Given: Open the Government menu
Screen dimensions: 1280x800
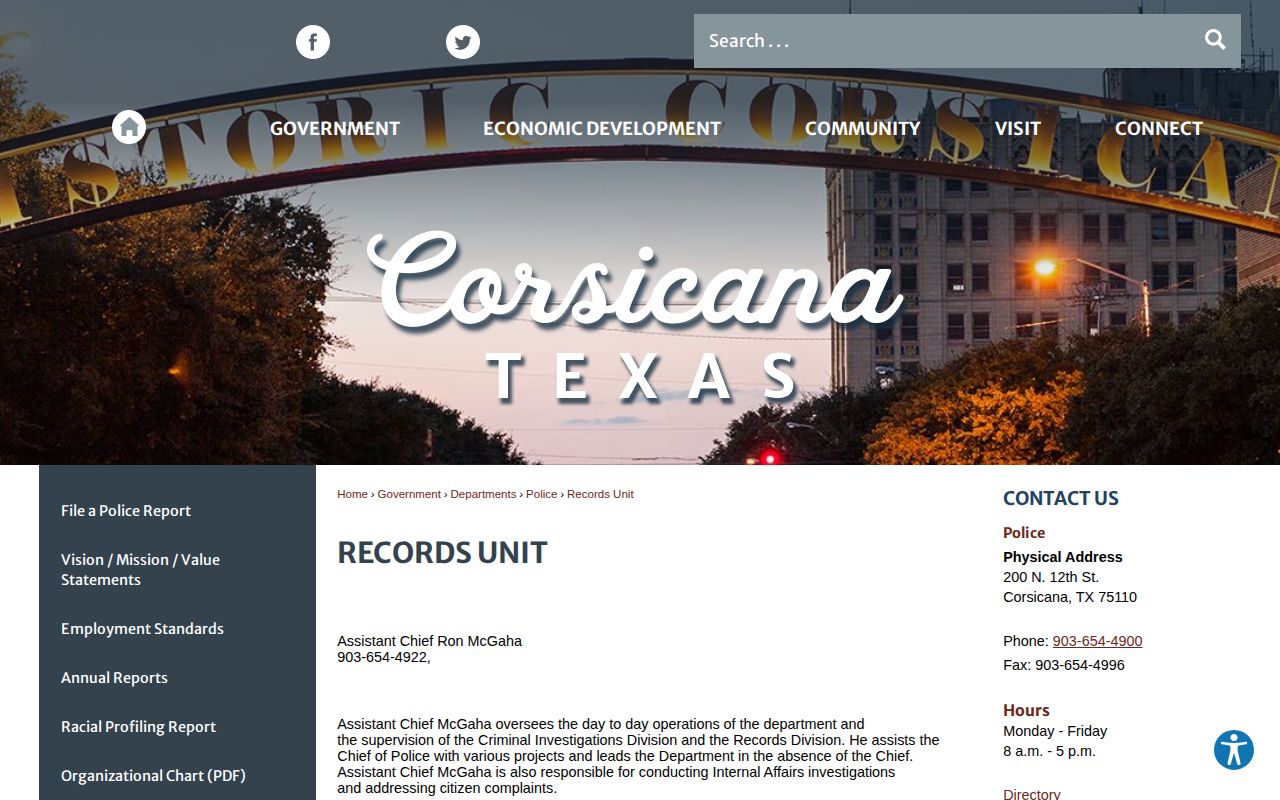Looking at the screenshot, I should [x=335, y=128].
